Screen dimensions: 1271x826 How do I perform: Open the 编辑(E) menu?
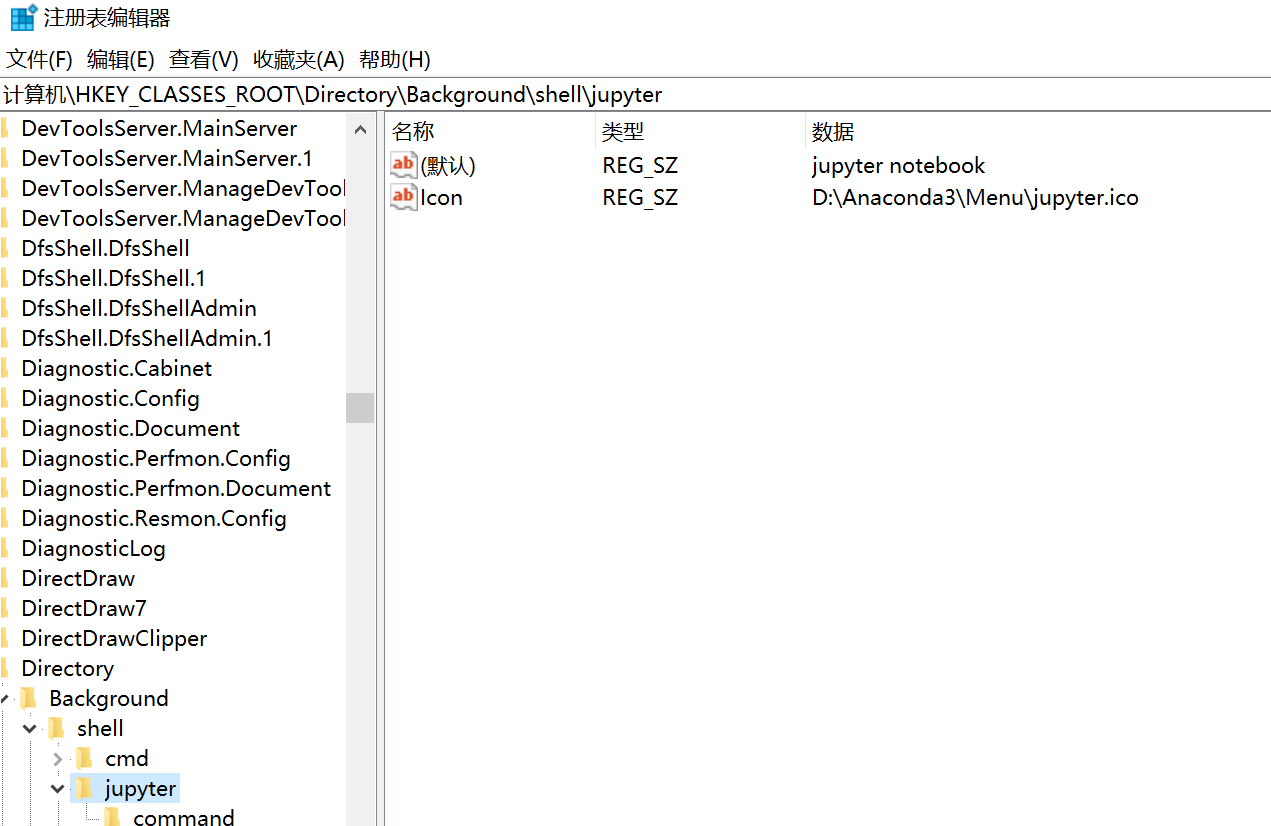(120, 59)
